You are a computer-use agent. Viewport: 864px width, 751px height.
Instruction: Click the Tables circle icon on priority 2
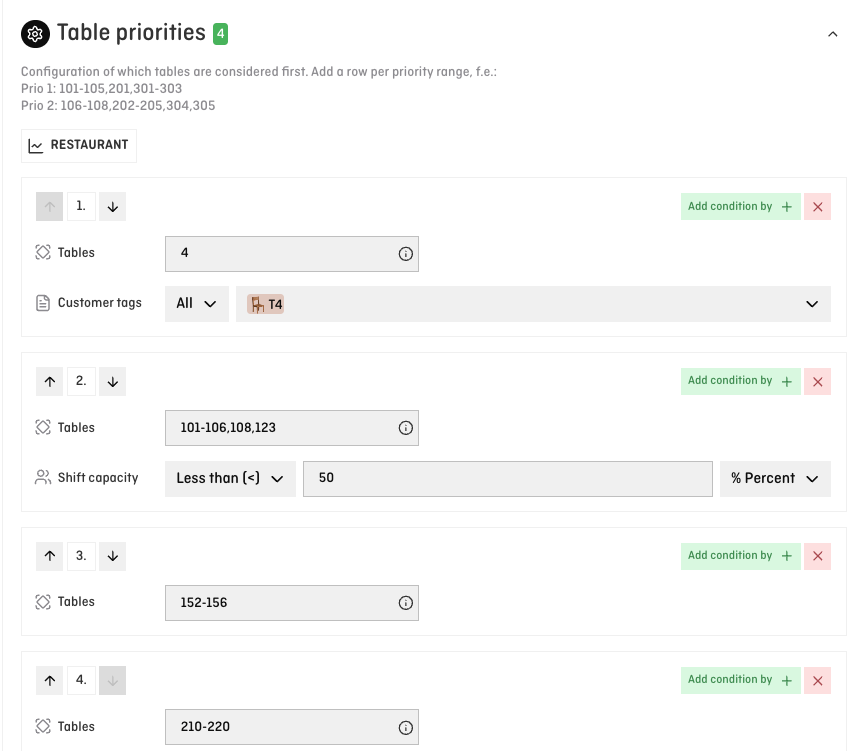(42, 428)
